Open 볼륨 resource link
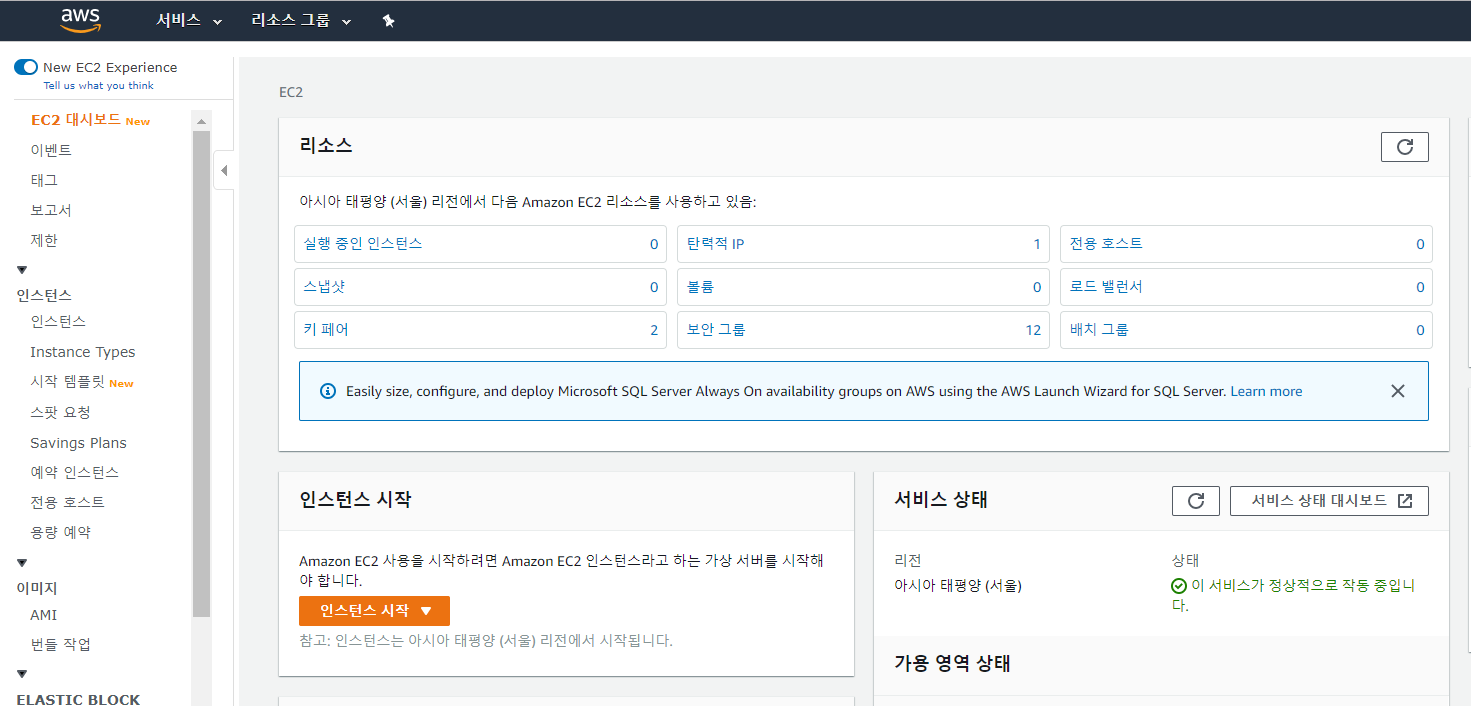 click(700, 286)
